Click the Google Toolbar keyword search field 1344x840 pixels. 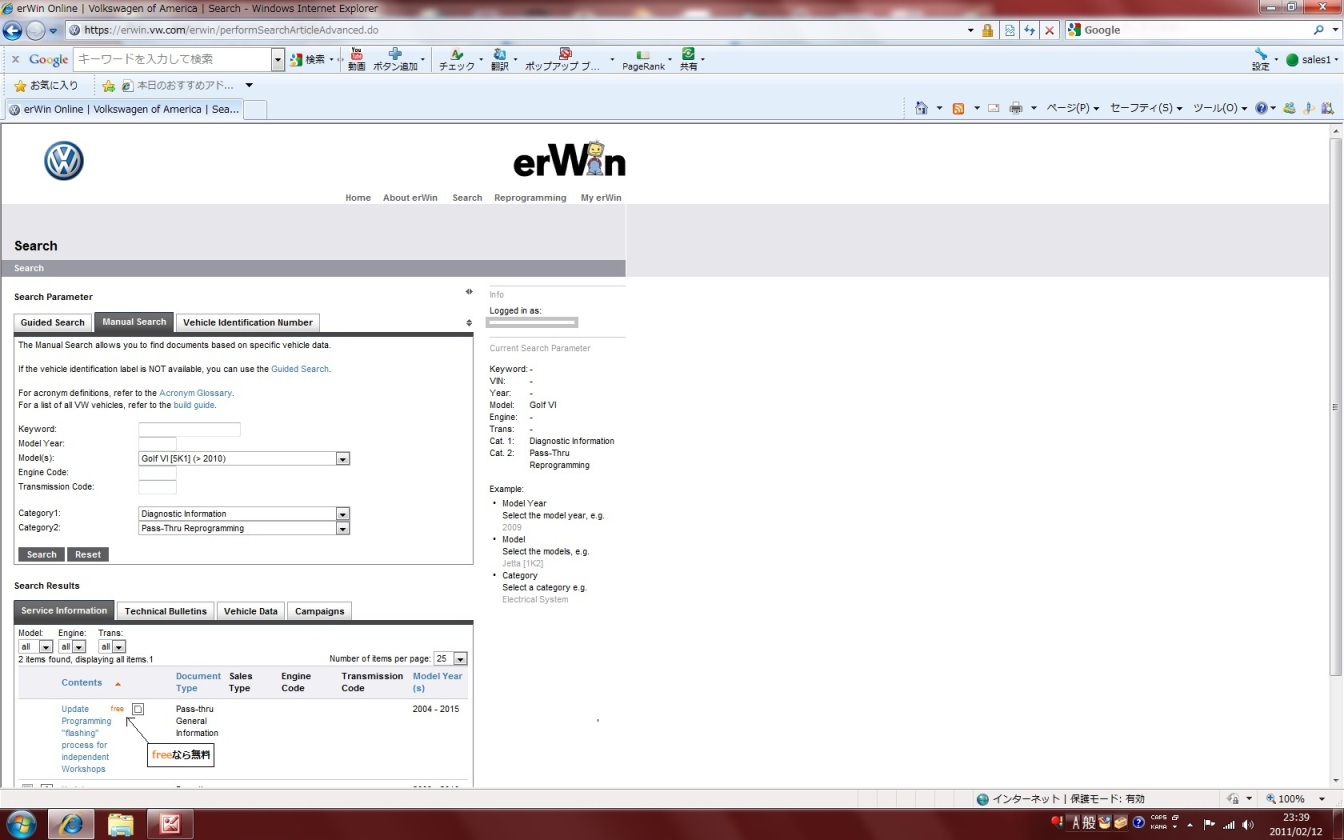coord(173,60)
